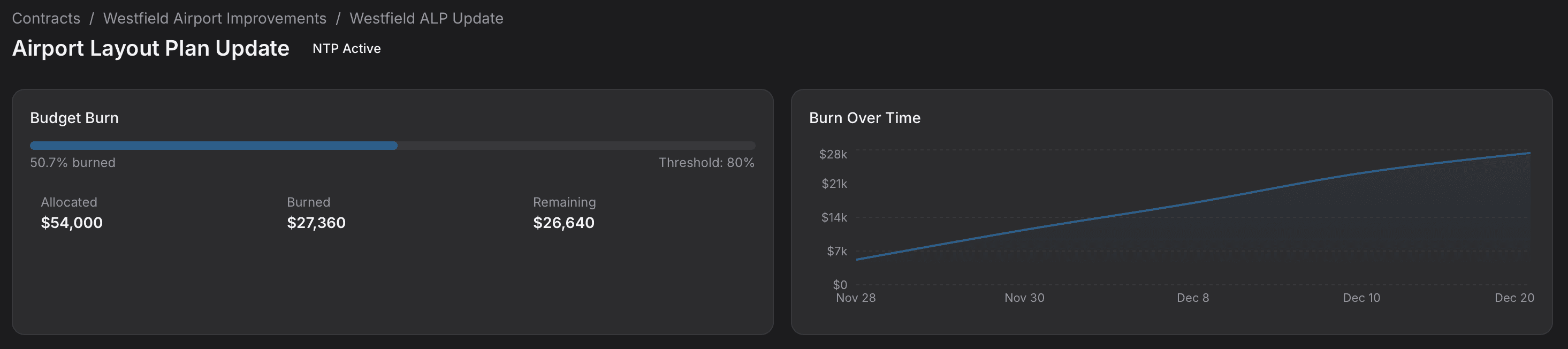Click the Budget Burn card header
Viewport: 1568px width, 349px height.
pos(75,118)
